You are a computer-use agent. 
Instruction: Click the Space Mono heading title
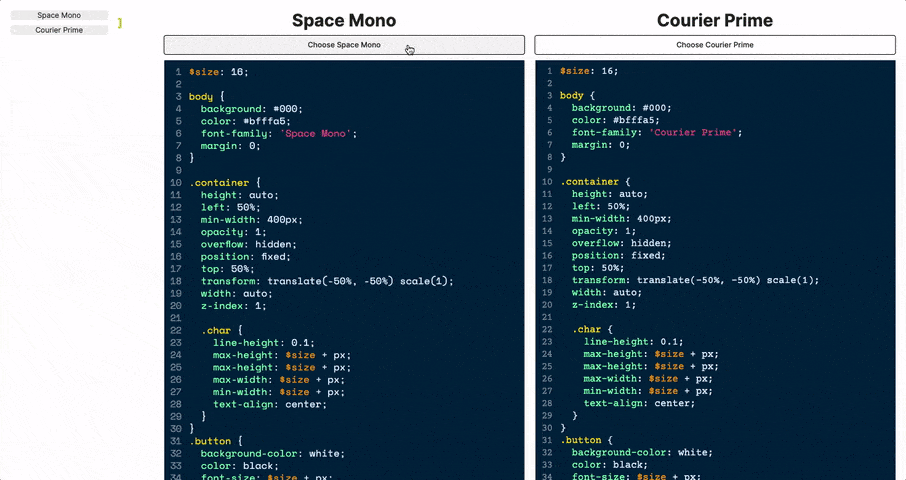click(343, 20)
